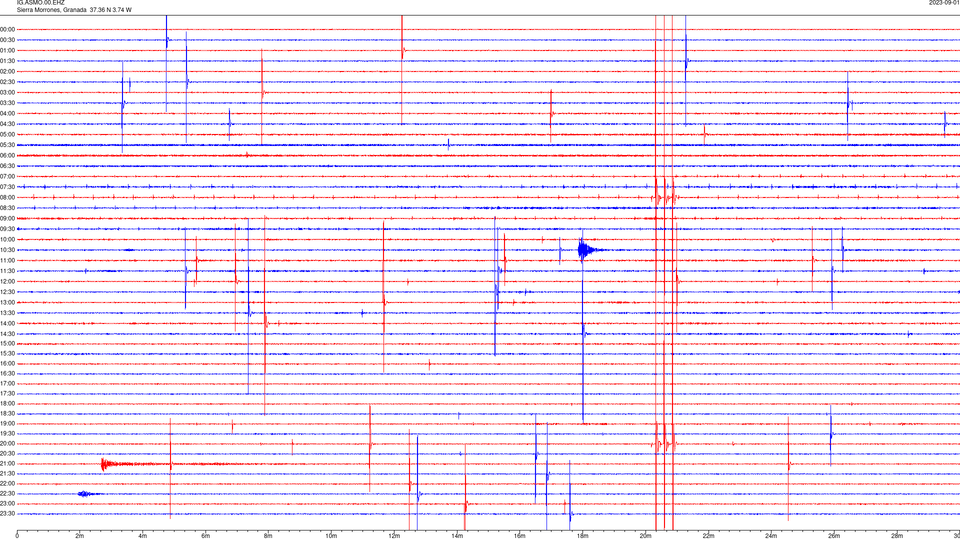Select the 01:30 row label
This screenshot has height=540, width=960.
pyautogui.click(x=8, y=61)
